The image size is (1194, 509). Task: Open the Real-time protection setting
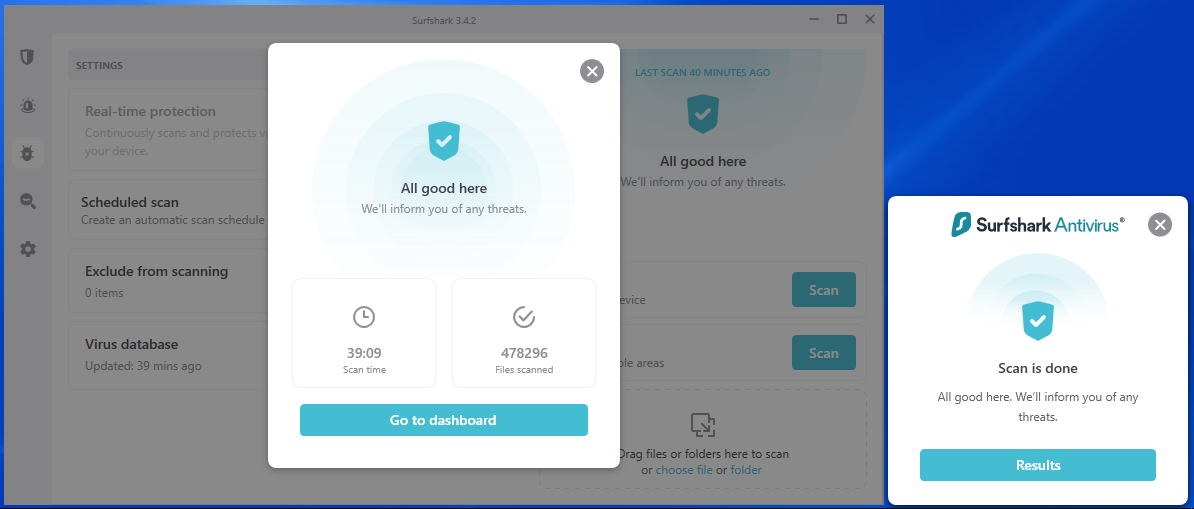click(x=169, y=130)
